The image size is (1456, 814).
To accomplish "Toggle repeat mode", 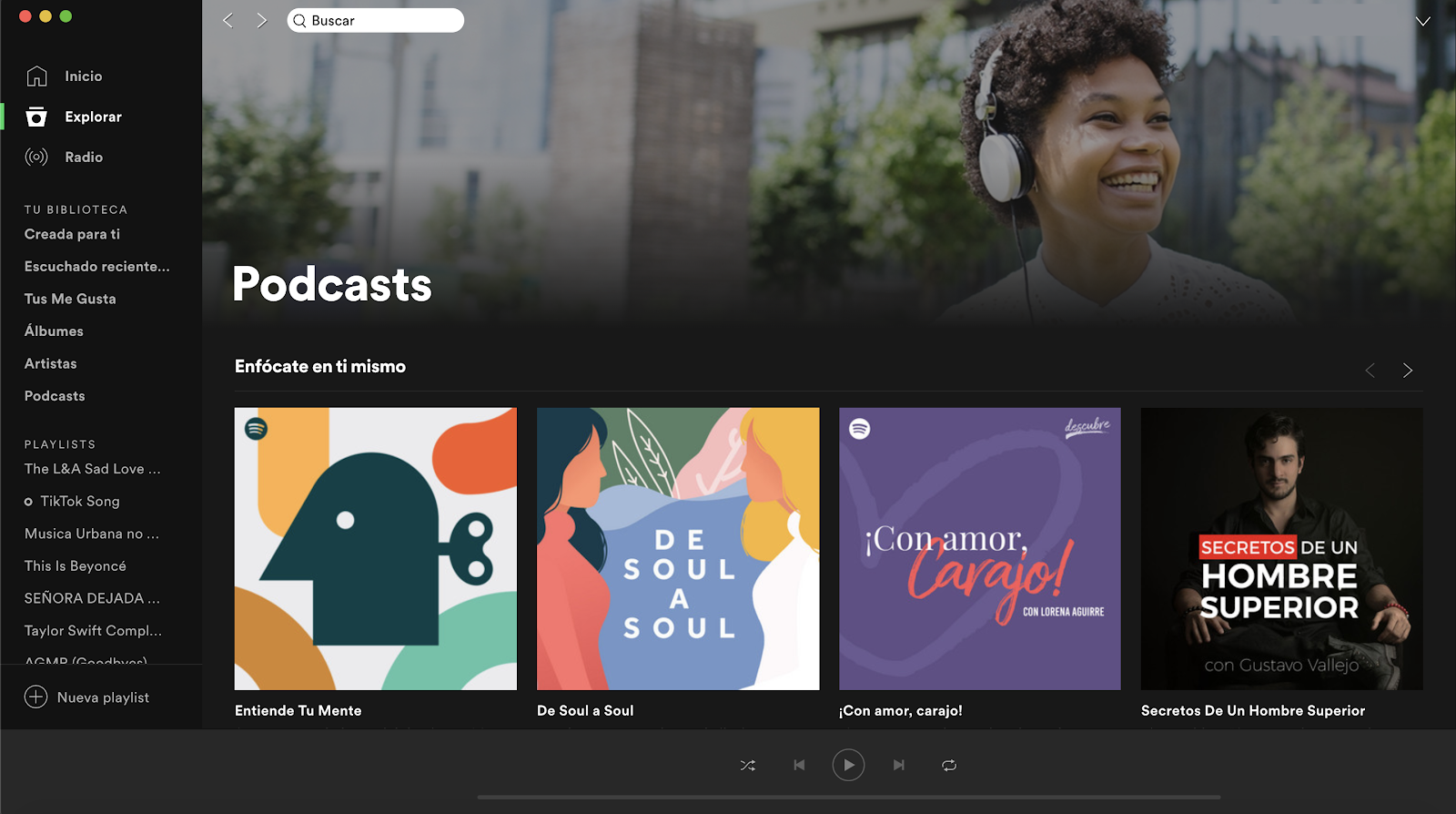I will (949, 765).
